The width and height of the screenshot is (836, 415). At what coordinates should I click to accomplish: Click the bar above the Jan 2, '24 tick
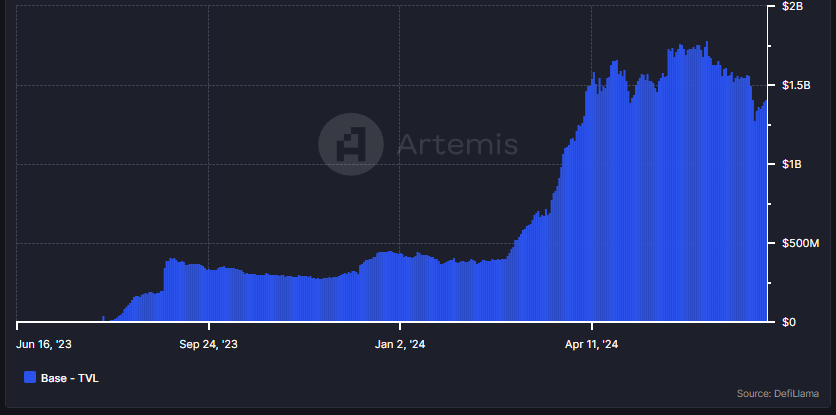[400, 288]
